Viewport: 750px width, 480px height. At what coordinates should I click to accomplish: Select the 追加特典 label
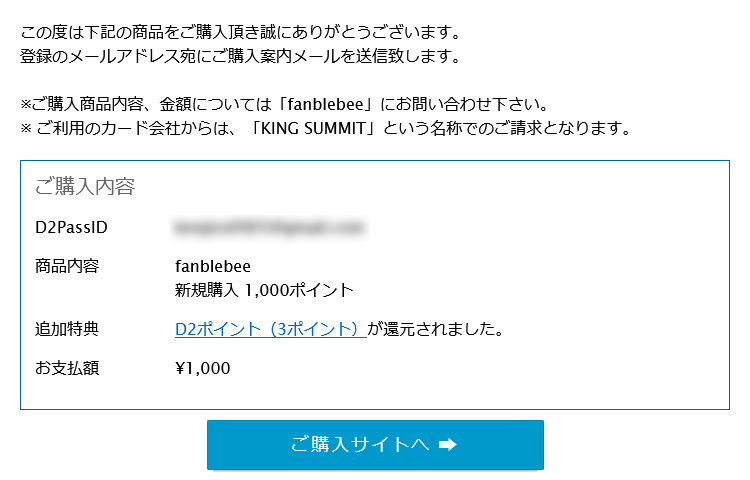pos(67,328)
